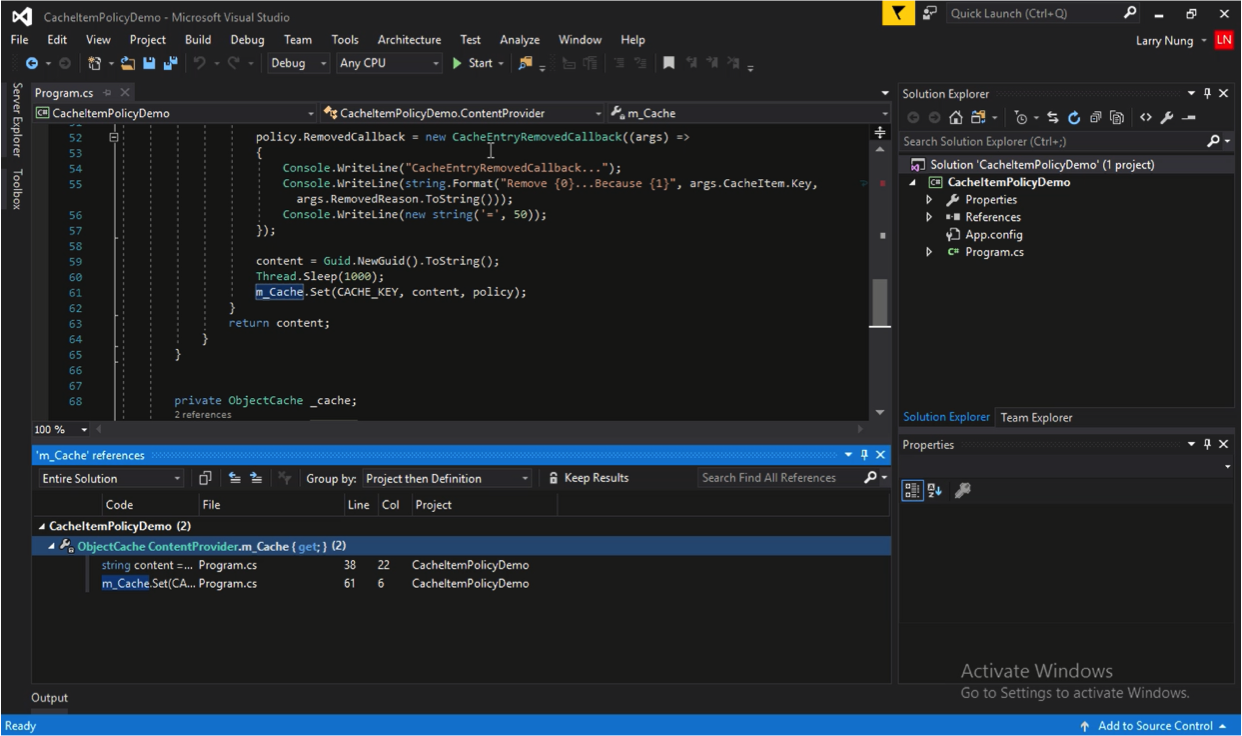
Task: Open the File menu
Action: [x=19, y=40]
